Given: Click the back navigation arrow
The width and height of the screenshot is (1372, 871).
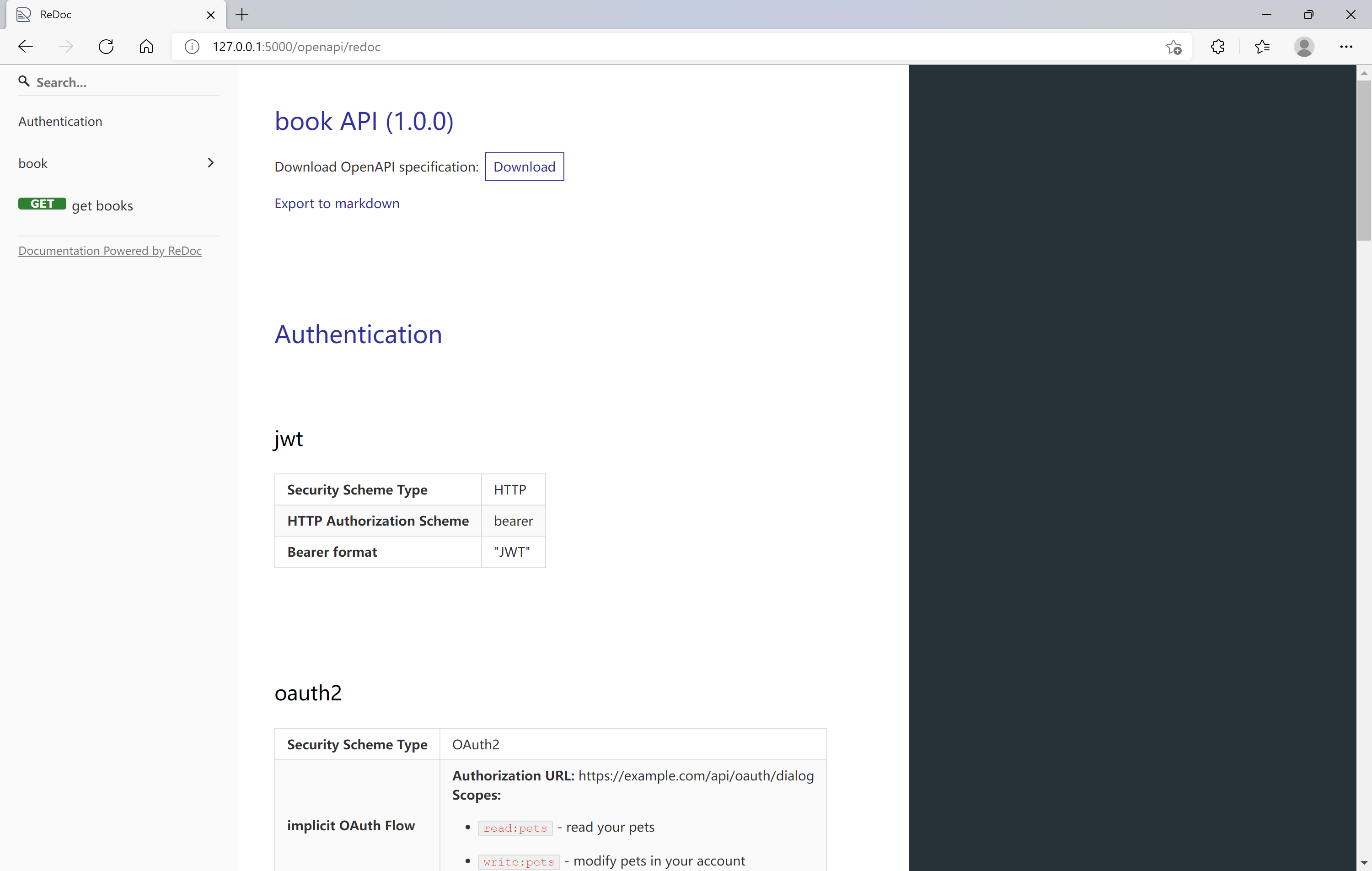Looking at the screenshot, I should tap(25, 46).
